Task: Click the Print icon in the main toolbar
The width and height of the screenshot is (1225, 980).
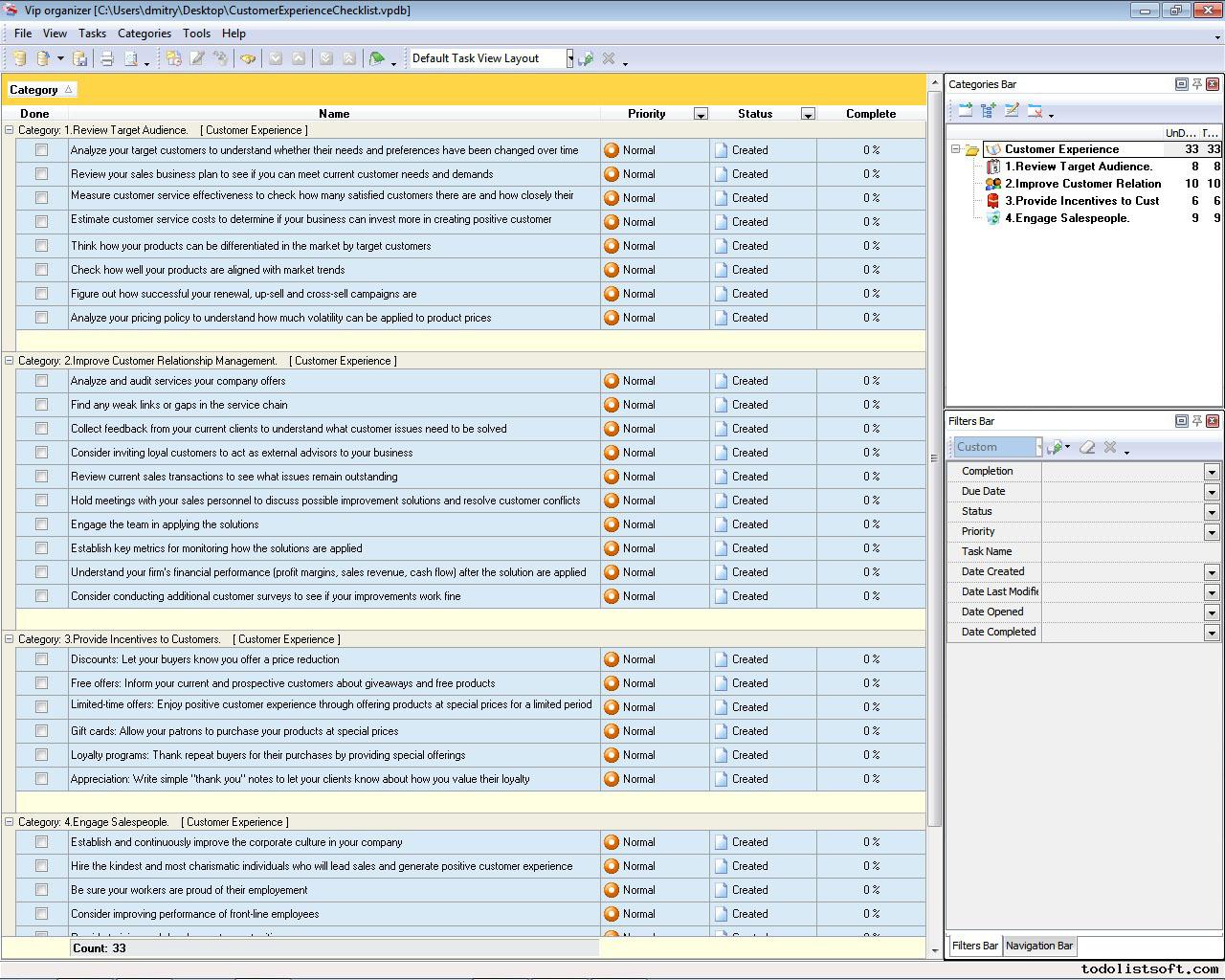Action: 107,58
